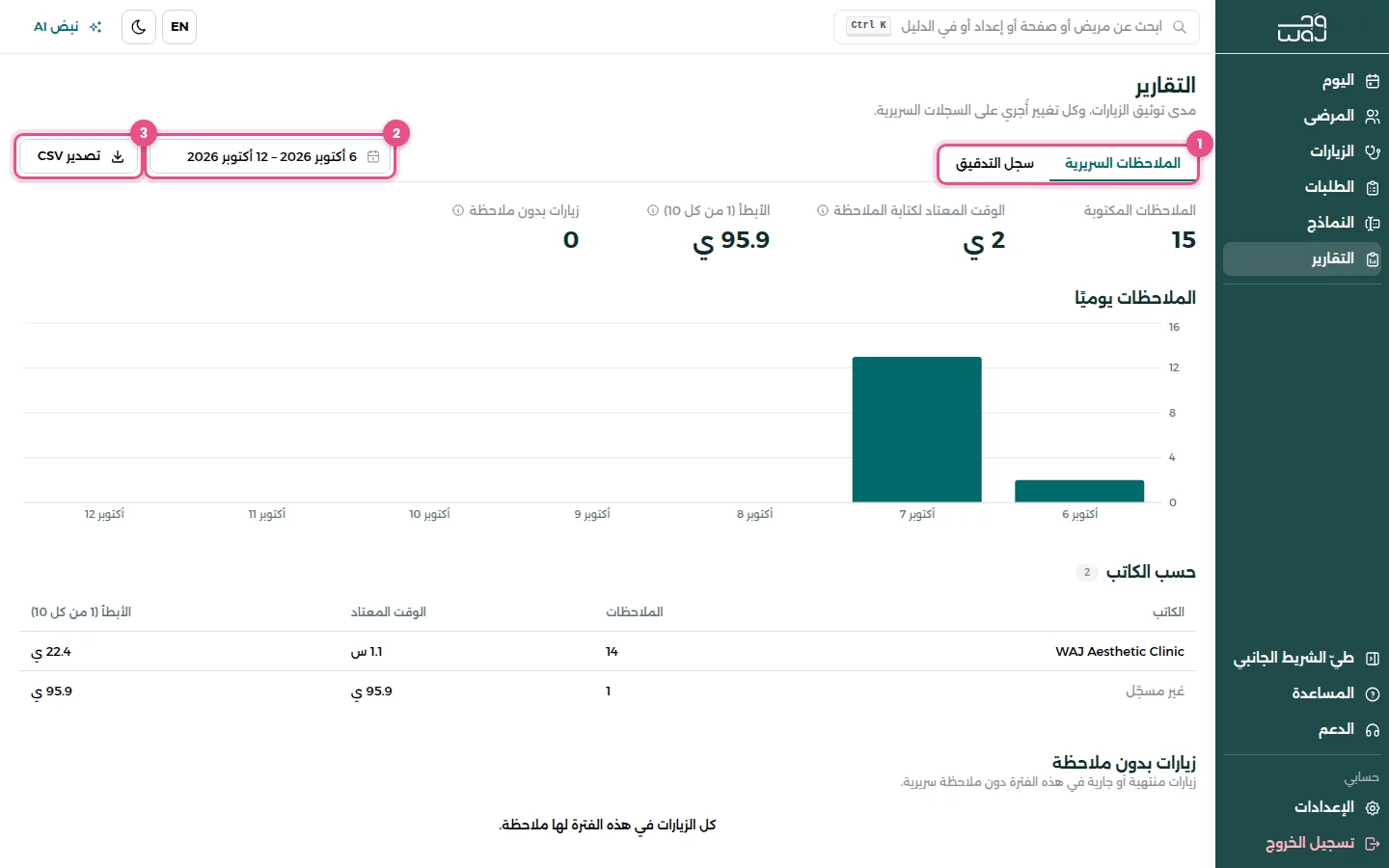Click the غير مسجّل author row
The image size is (1389, 868).
[x=608, y=692]
